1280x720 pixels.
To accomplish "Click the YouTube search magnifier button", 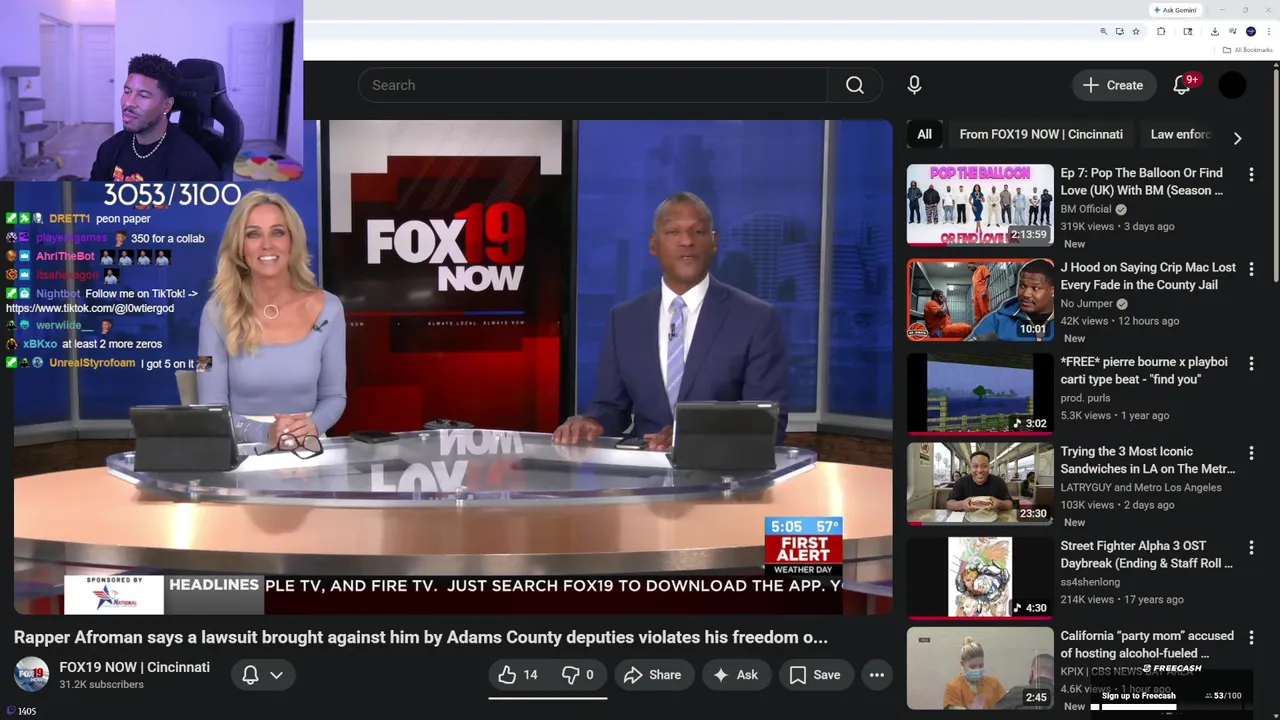I will click(x=855, y=85).
